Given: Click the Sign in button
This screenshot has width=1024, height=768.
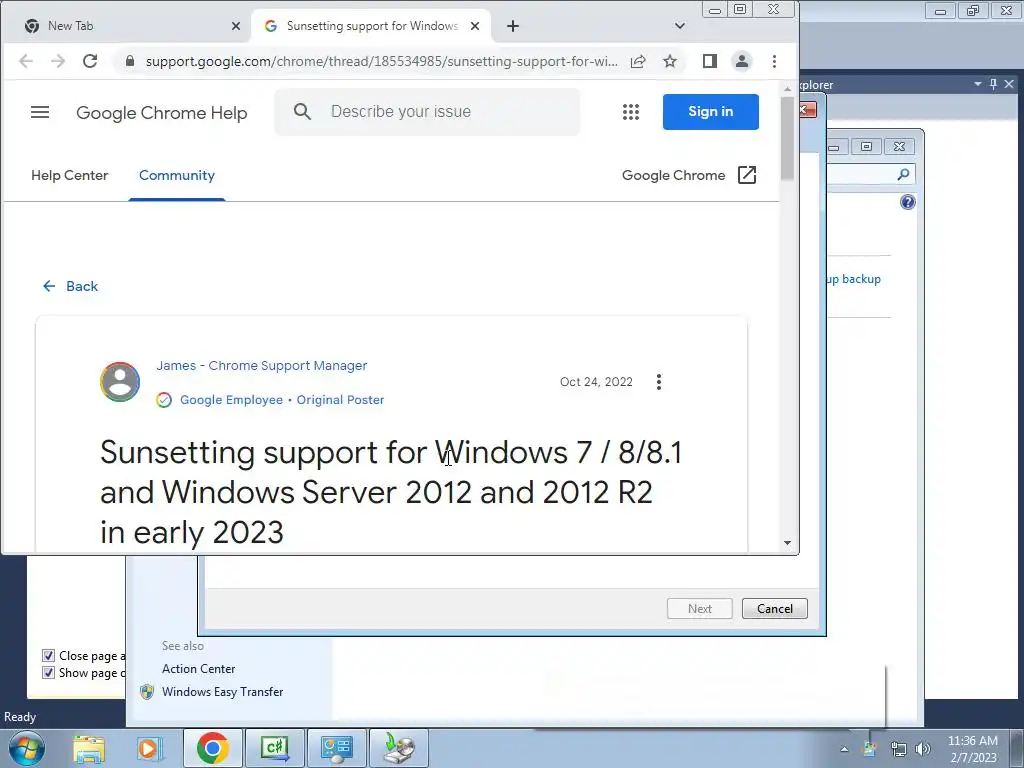Looking at the screenshot, I should point(711,112).
